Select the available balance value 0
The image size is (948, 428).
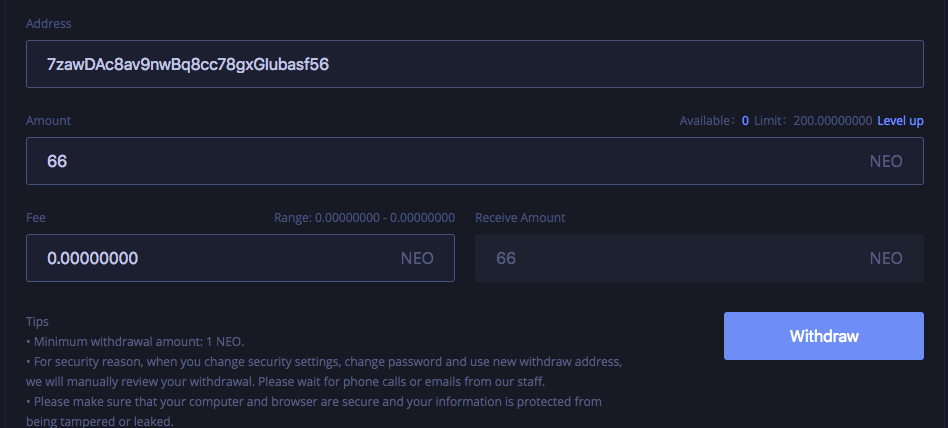pos(745,121)
